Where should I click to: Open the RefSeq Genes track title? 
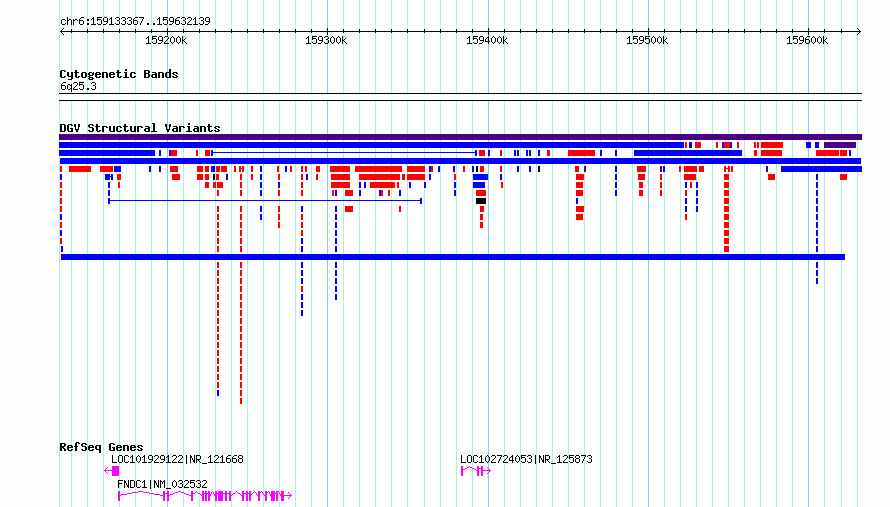[101, 447]
